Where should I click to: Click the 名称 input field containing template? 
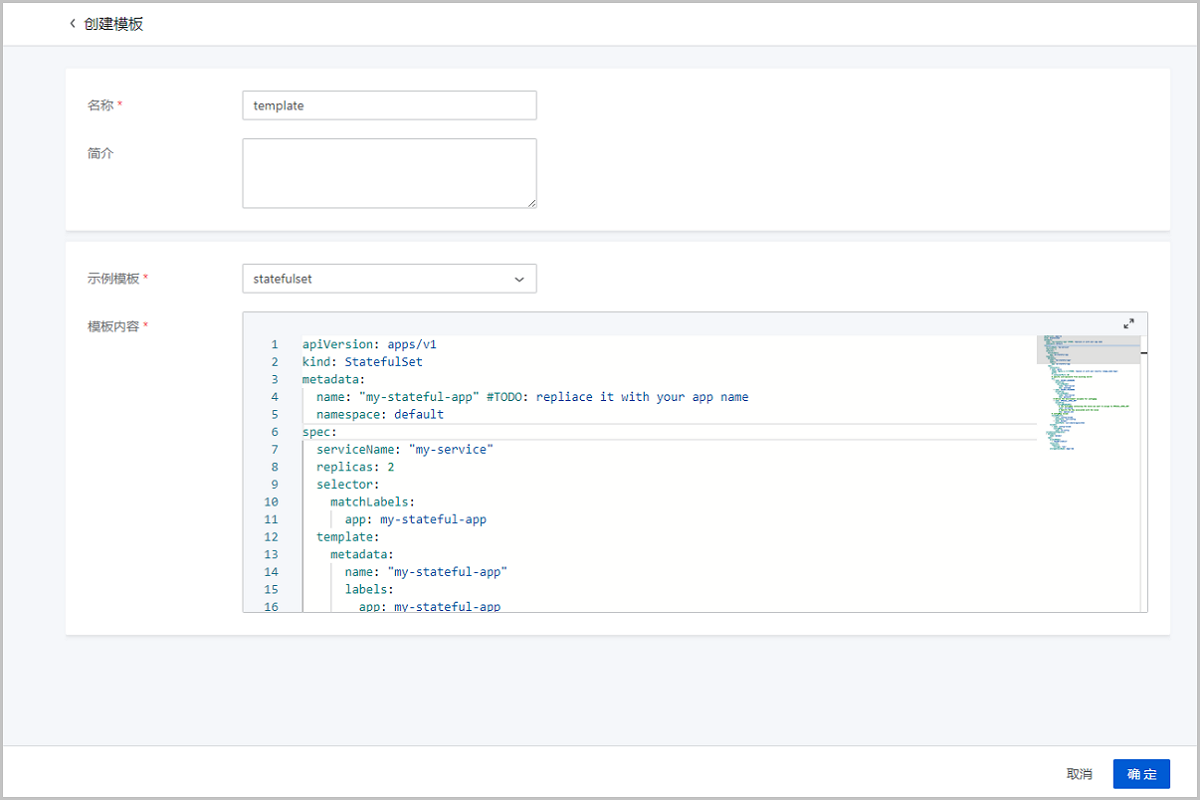tap(389, 106)
